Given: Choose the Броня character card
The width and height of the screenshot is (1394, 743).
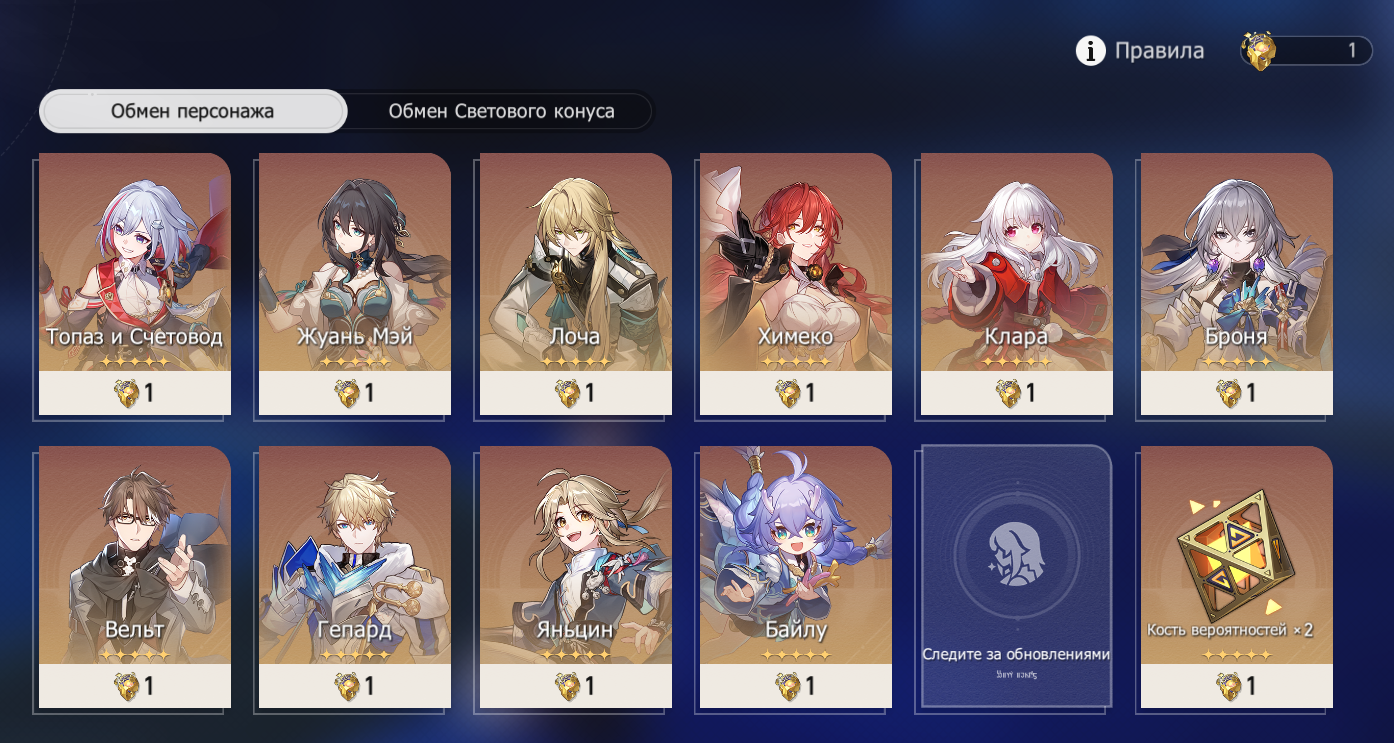Looking at the screenshot, I should tap(1237, 284).
